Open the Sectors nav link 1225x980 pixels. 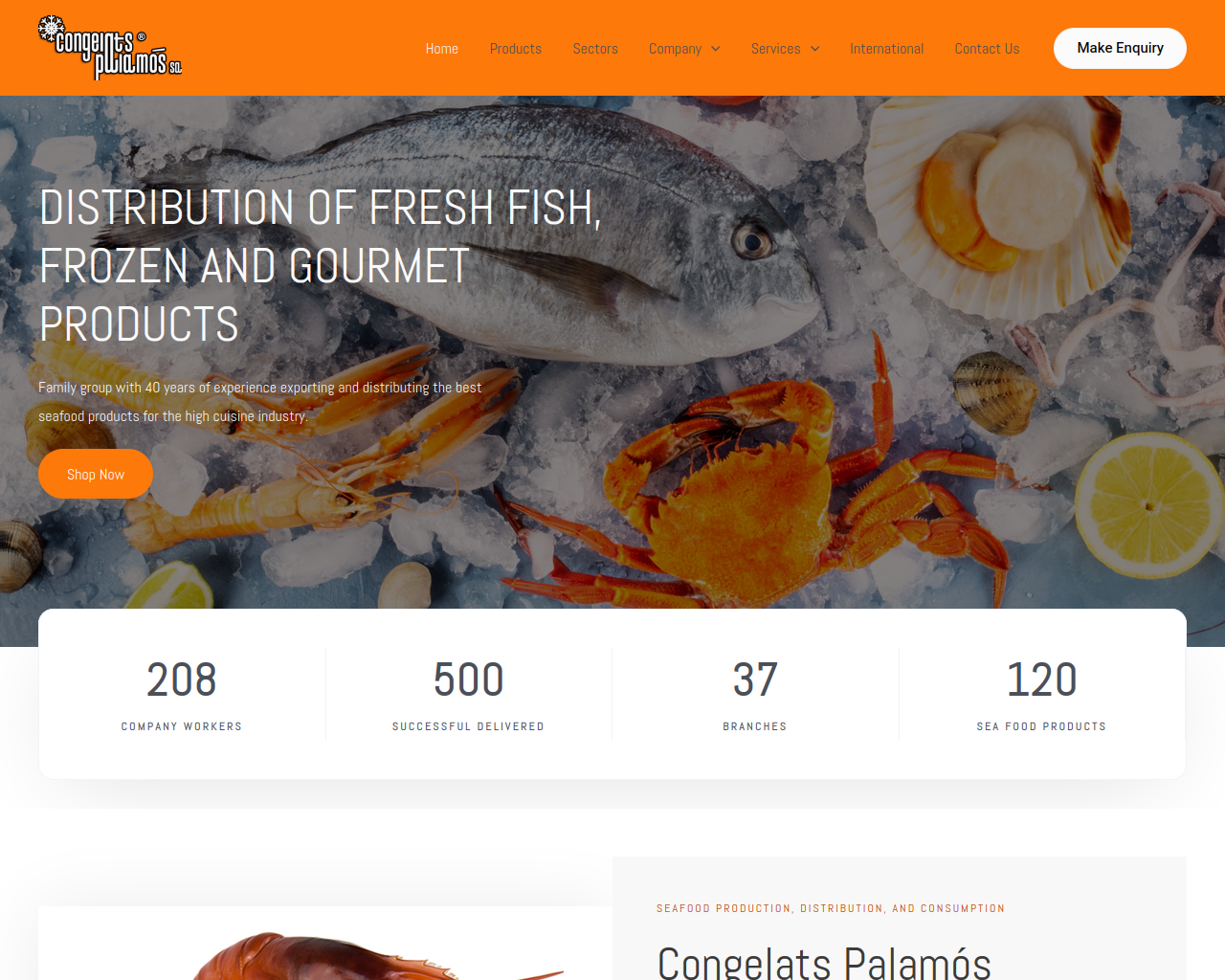pyautogui.click(x=595, y=49)
